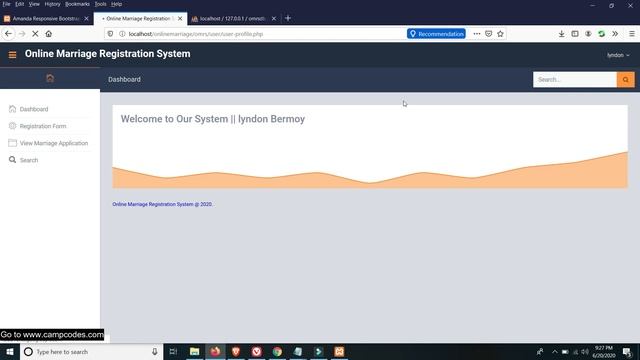Click the tracking protection shield icon
This screenshot has height=360, width=640.
pos(110,34)
